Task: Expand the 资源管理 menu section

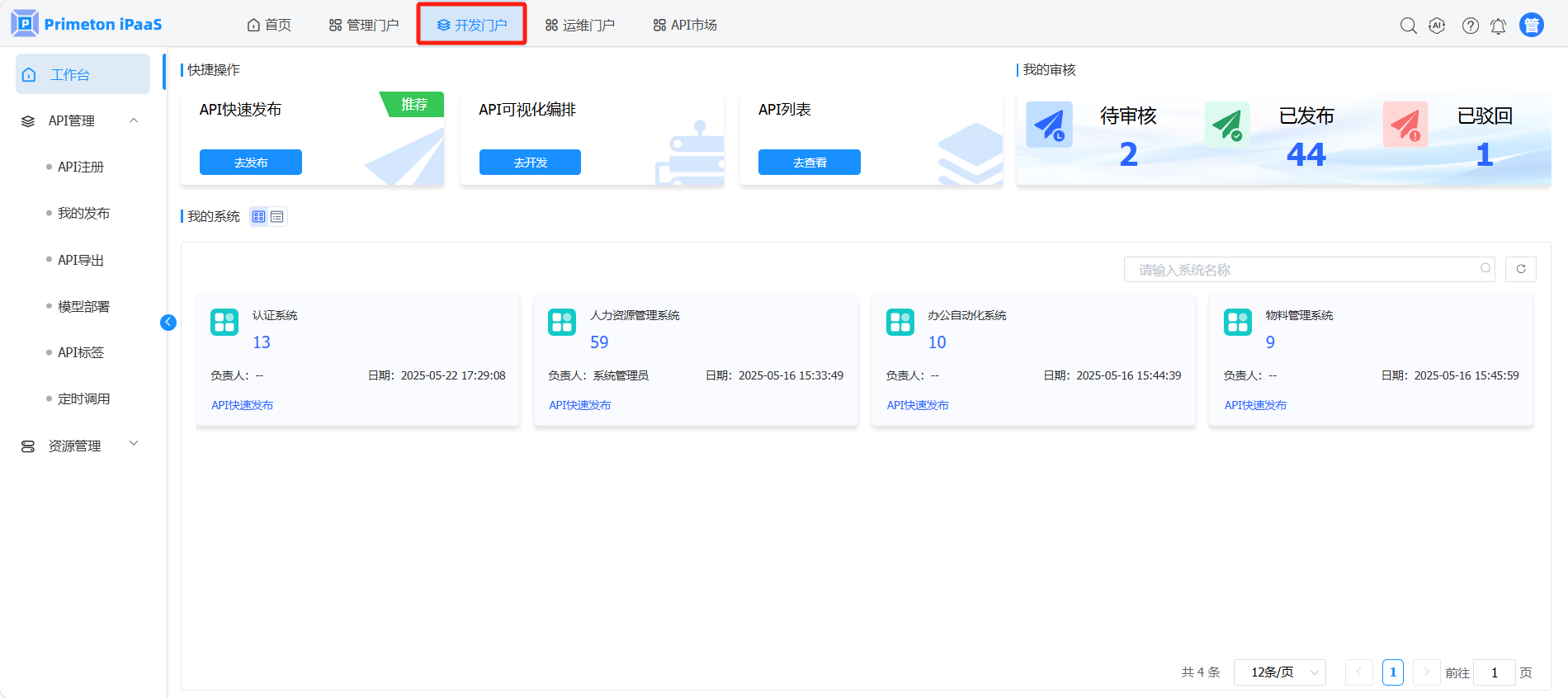Action: point(134,444)
